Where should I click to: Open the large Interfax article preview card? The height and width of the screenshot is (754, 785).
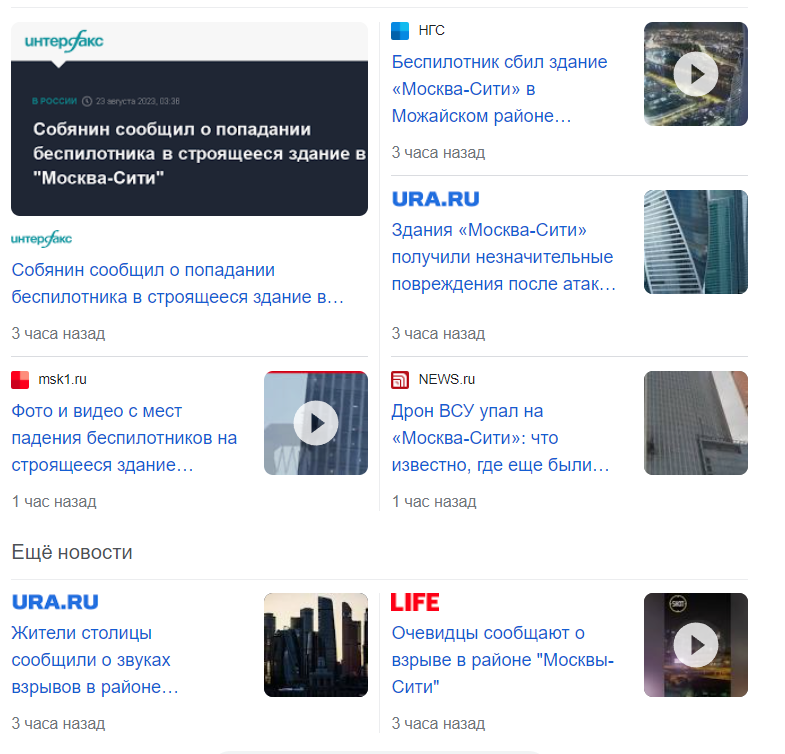tap(189, 119)
